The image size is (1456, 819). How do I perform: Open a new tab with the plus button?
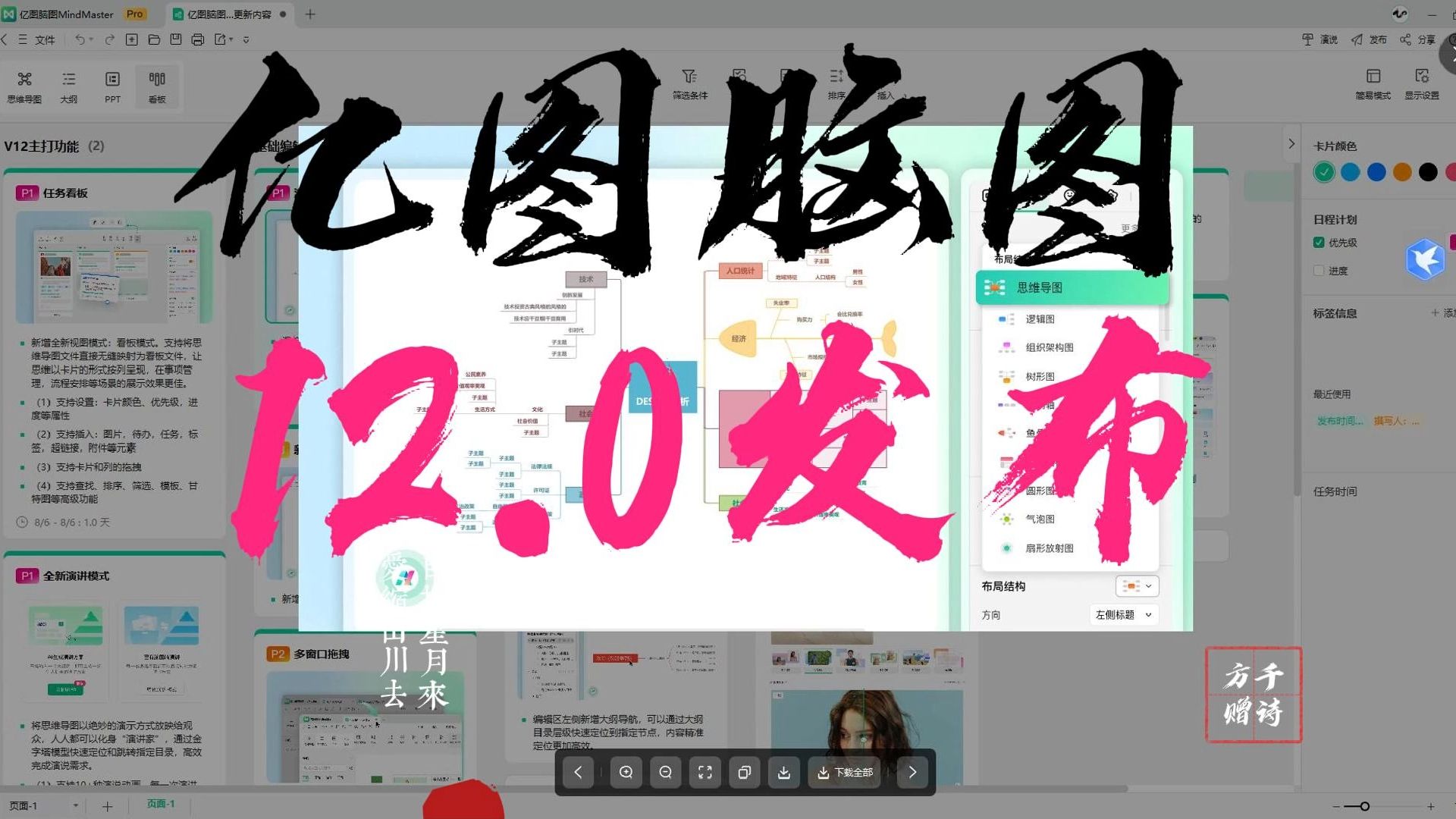point(310,14)
